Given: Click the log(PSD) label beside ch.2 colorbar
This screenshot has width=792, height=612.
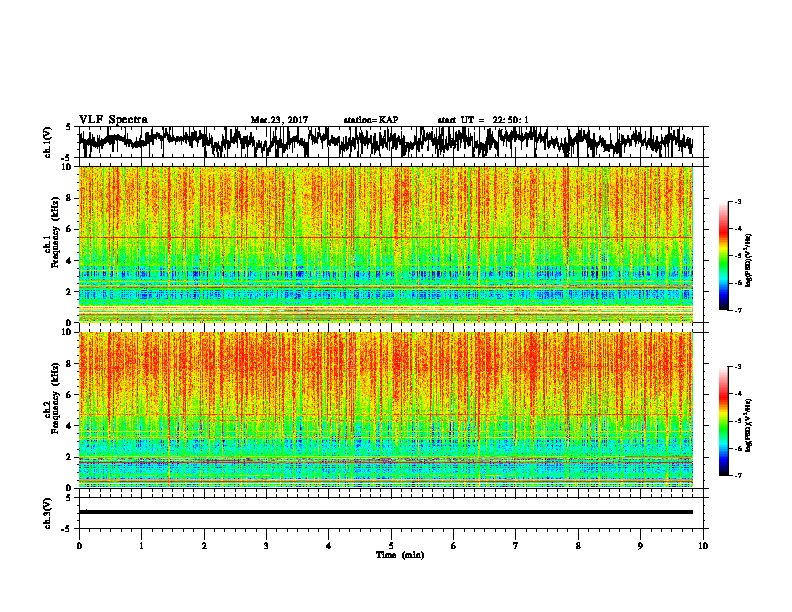Looking at the screenshot, I should click(748, 426).
